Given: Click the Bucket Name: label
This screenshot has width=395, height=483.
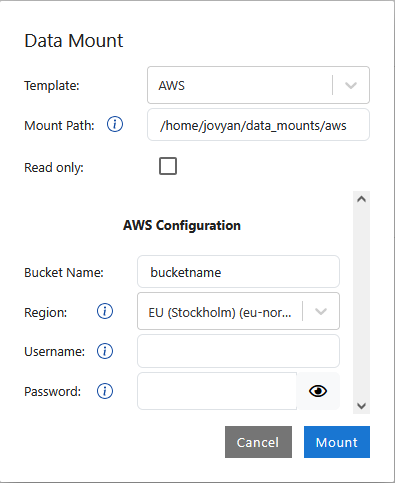Looking at the screenshot, I should (64, 273).
